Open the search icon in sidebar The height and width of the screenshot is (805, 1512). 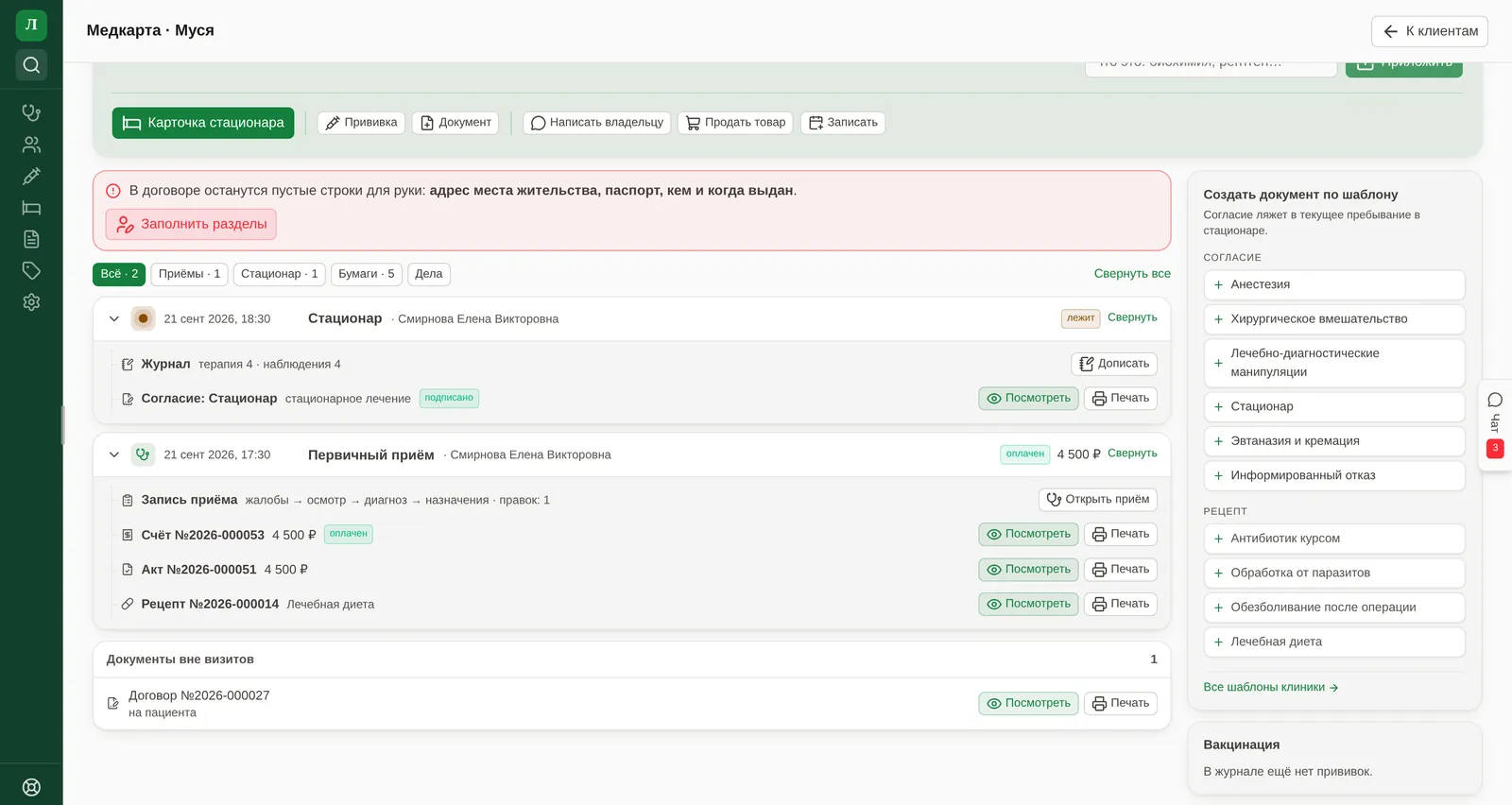coord(31,64)
